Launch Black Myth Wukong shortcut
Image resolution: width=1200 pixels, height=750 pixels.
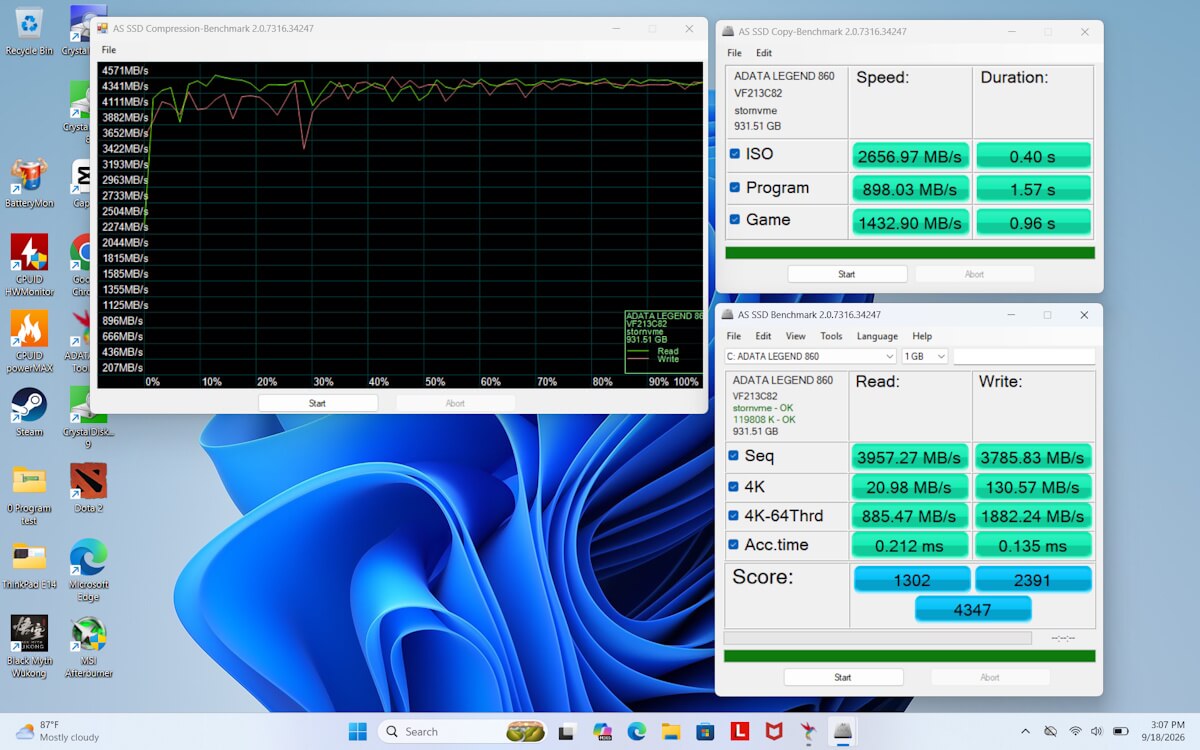tap(29, 647)
